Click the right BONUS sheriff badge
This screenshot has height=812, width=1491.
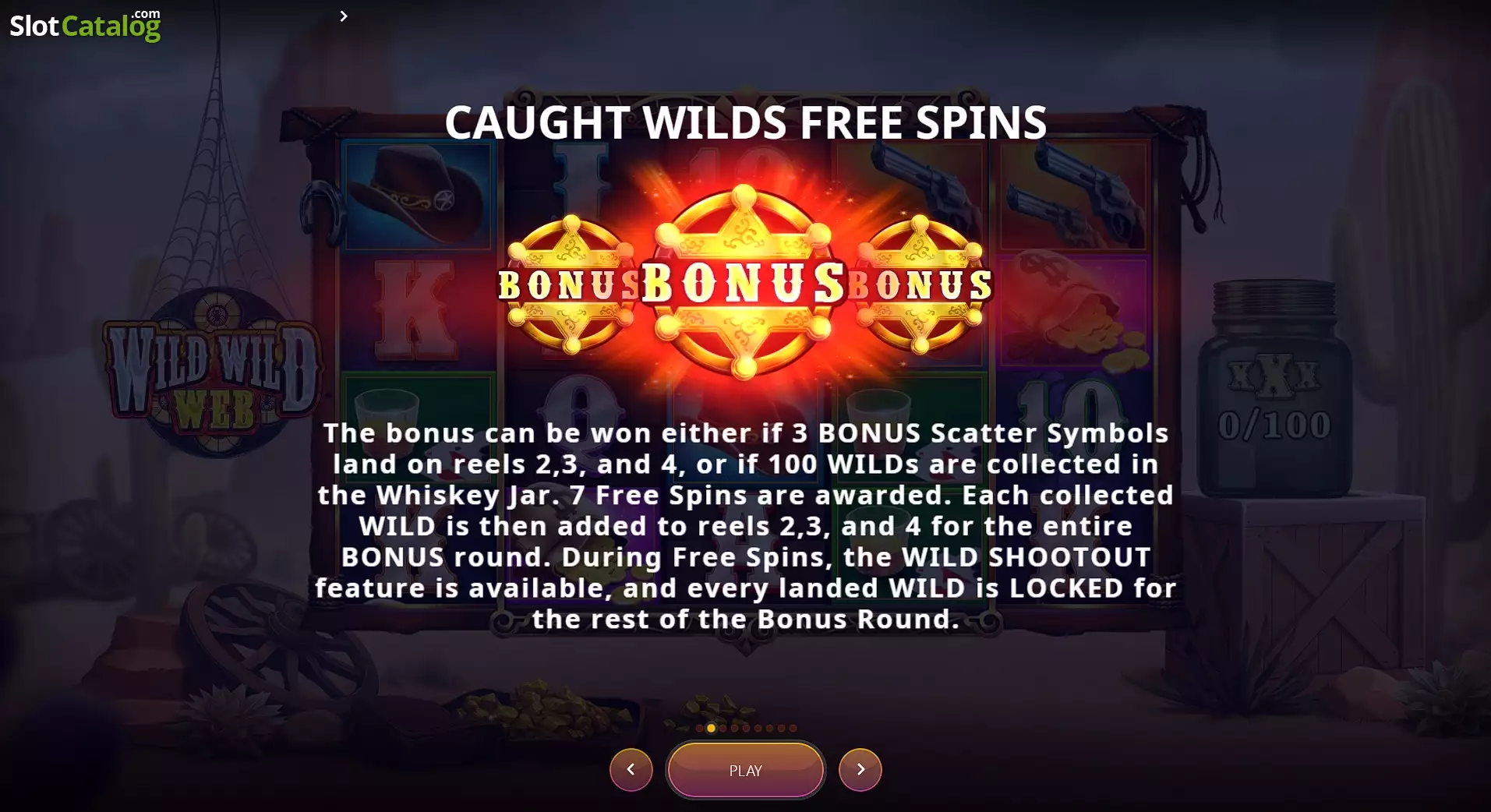click(921, 284)
